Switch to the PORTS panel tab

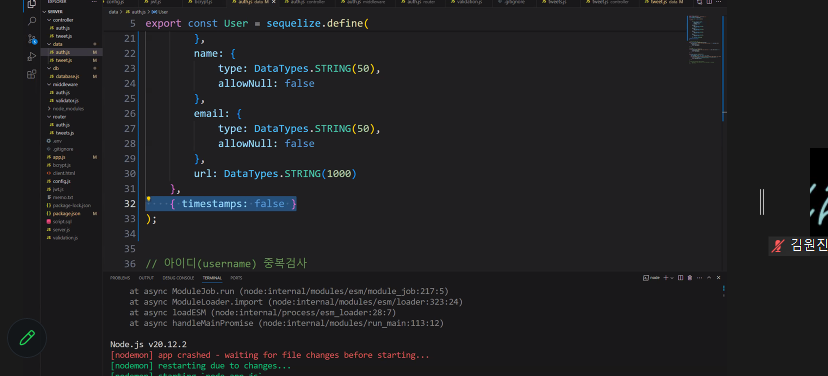[x=236, y=278]
